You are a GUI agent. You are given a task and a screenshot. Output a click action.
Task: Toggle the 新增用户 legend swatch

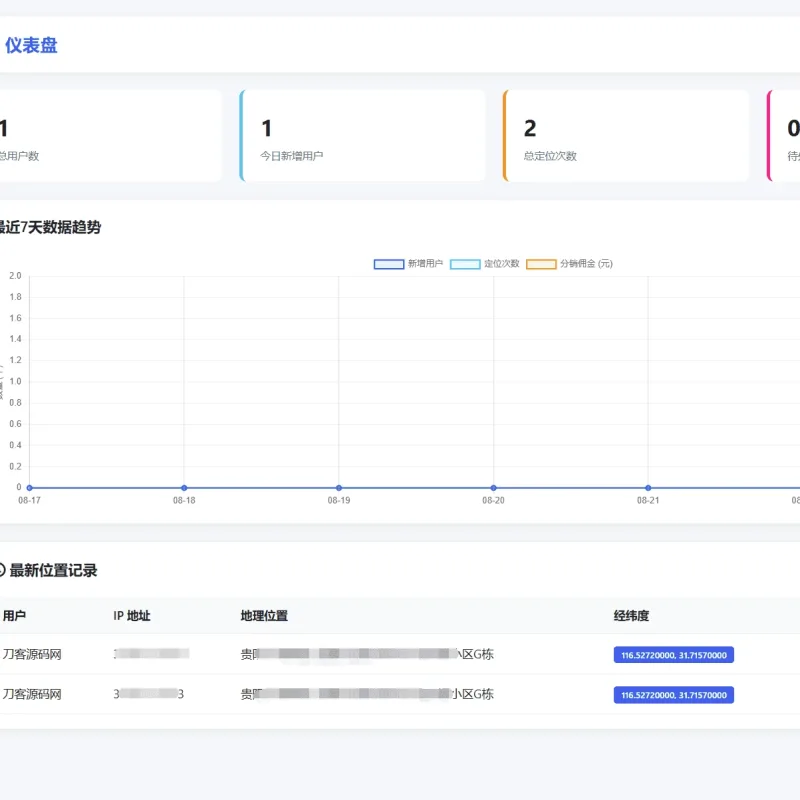point(389,264)
